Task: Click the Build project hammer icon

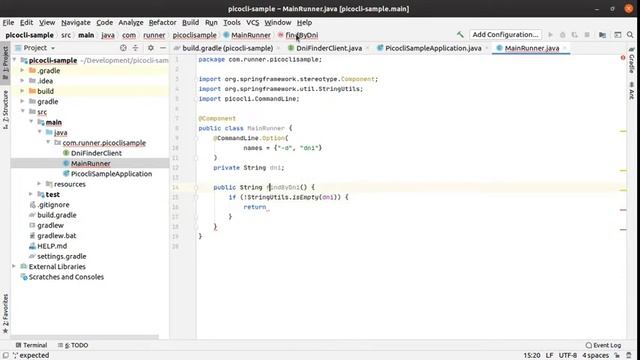Action: click(x=460, y=35)
